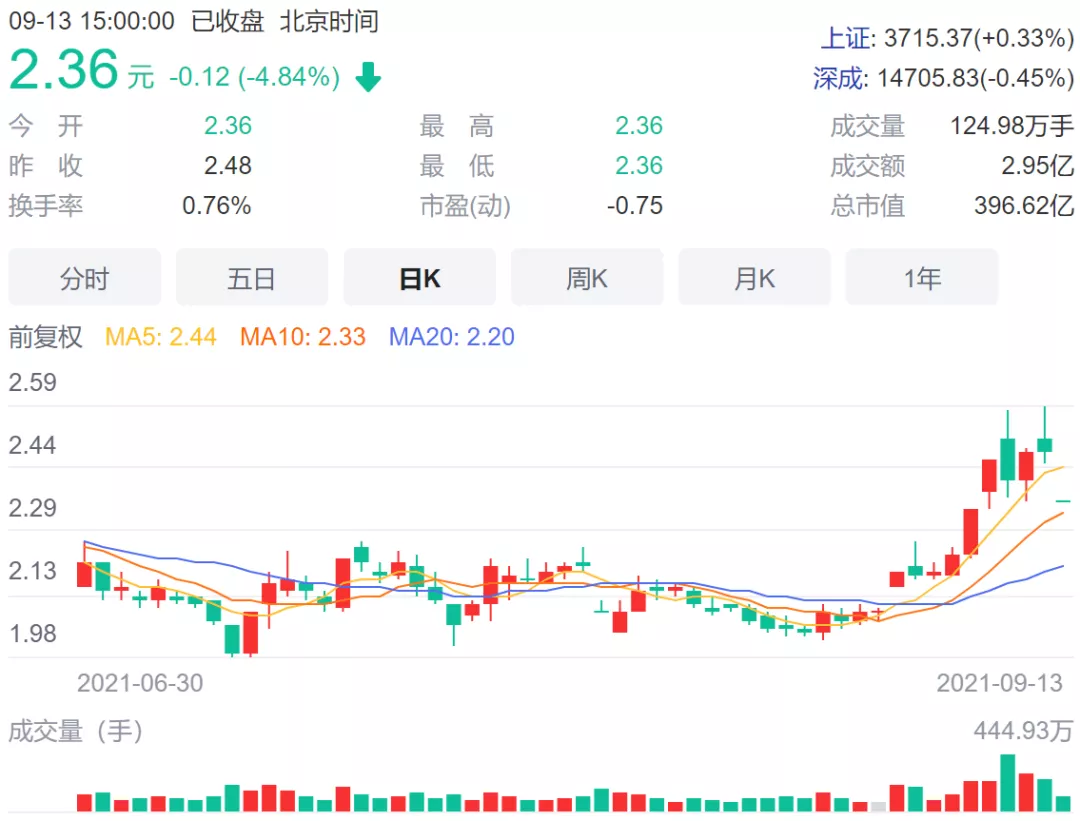Open the 上证 index link

click(843, 39)
